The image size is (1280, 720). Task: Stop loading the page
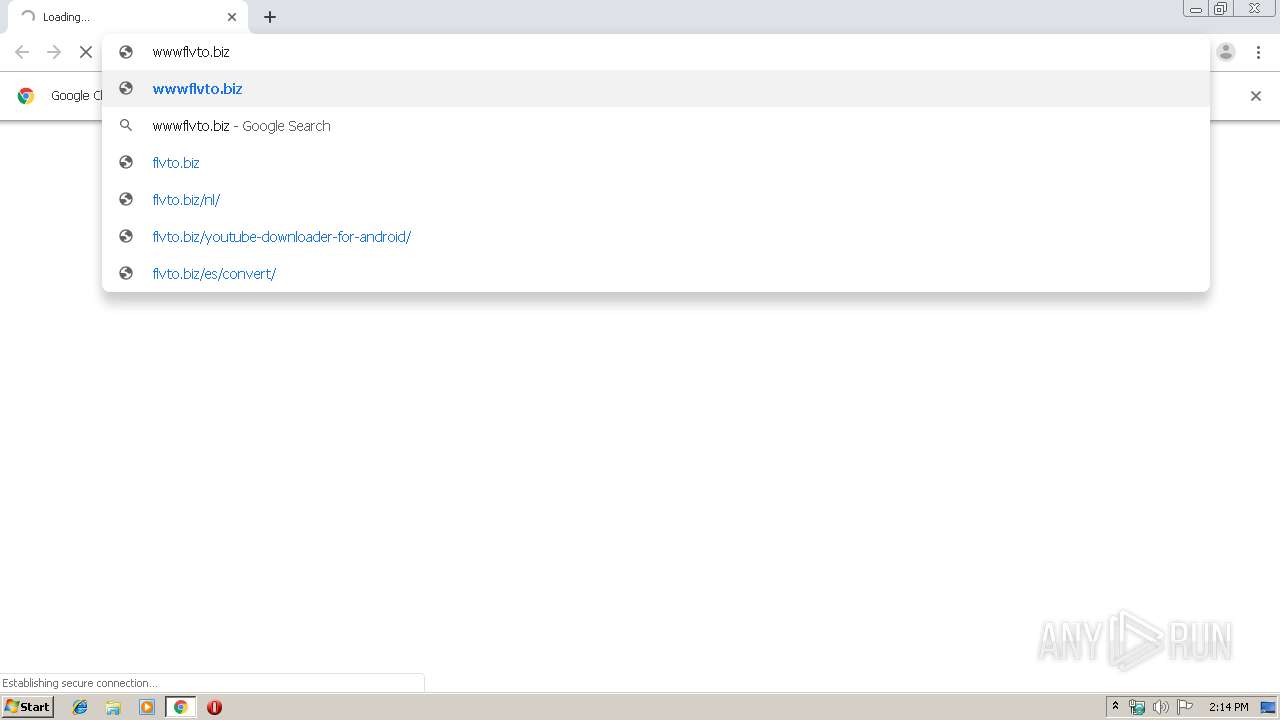point(86,52)
